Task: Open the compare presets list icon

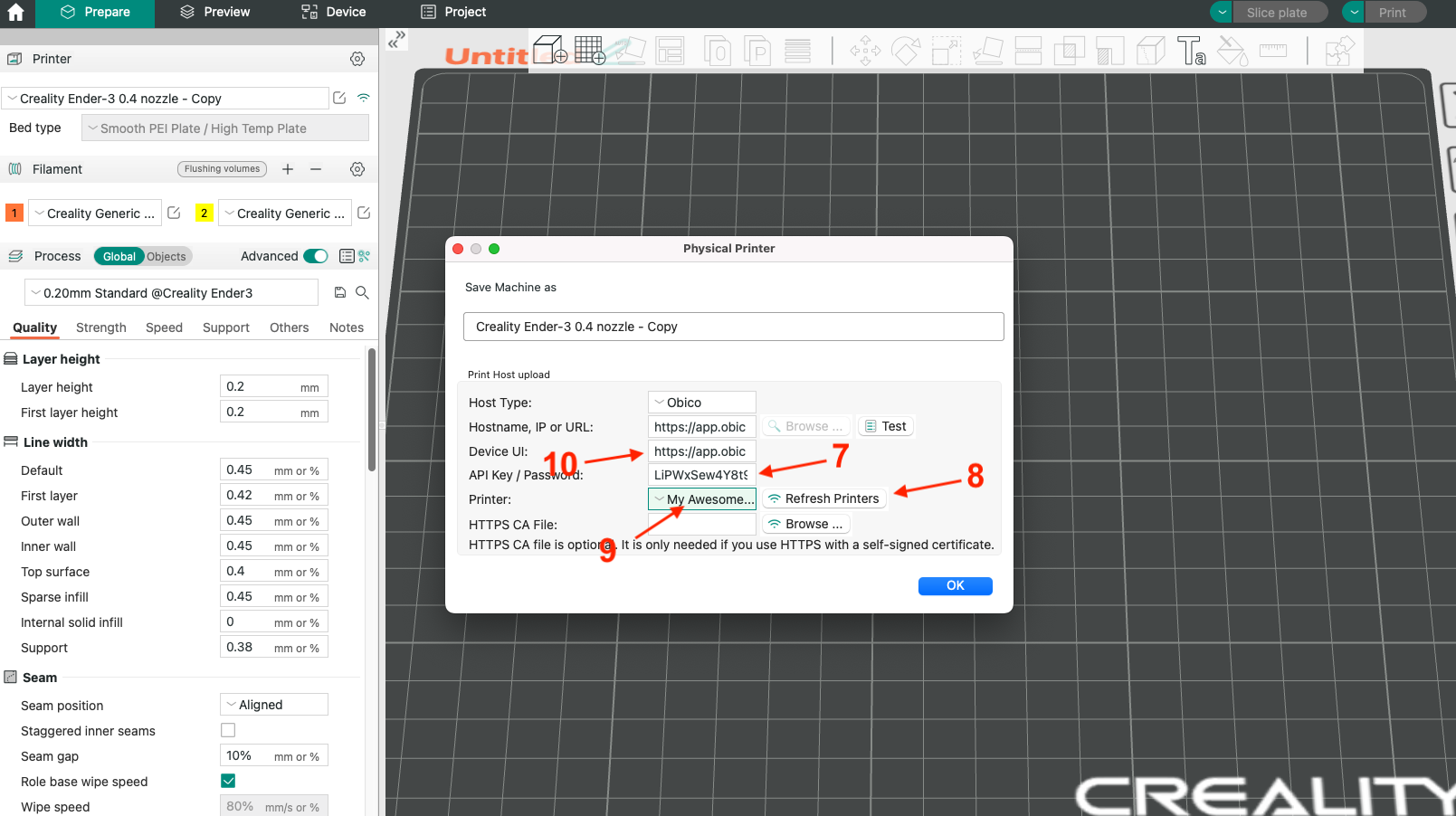Action: [347, 256]
